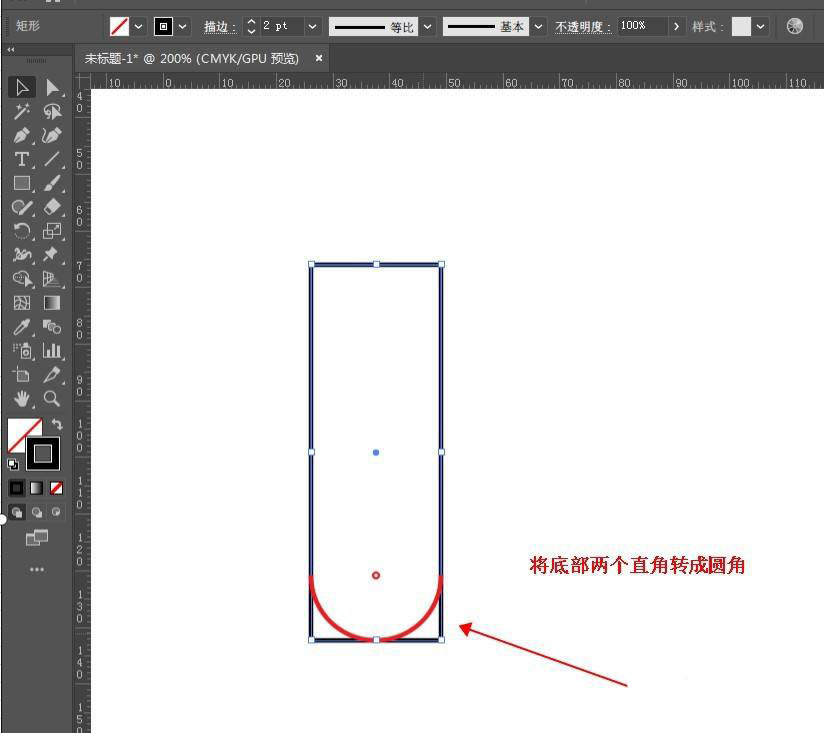The width and height of the screenshot is (824, 733).
Task: Switch to the 未标题-1* document tab
Action: pos(191,58)
